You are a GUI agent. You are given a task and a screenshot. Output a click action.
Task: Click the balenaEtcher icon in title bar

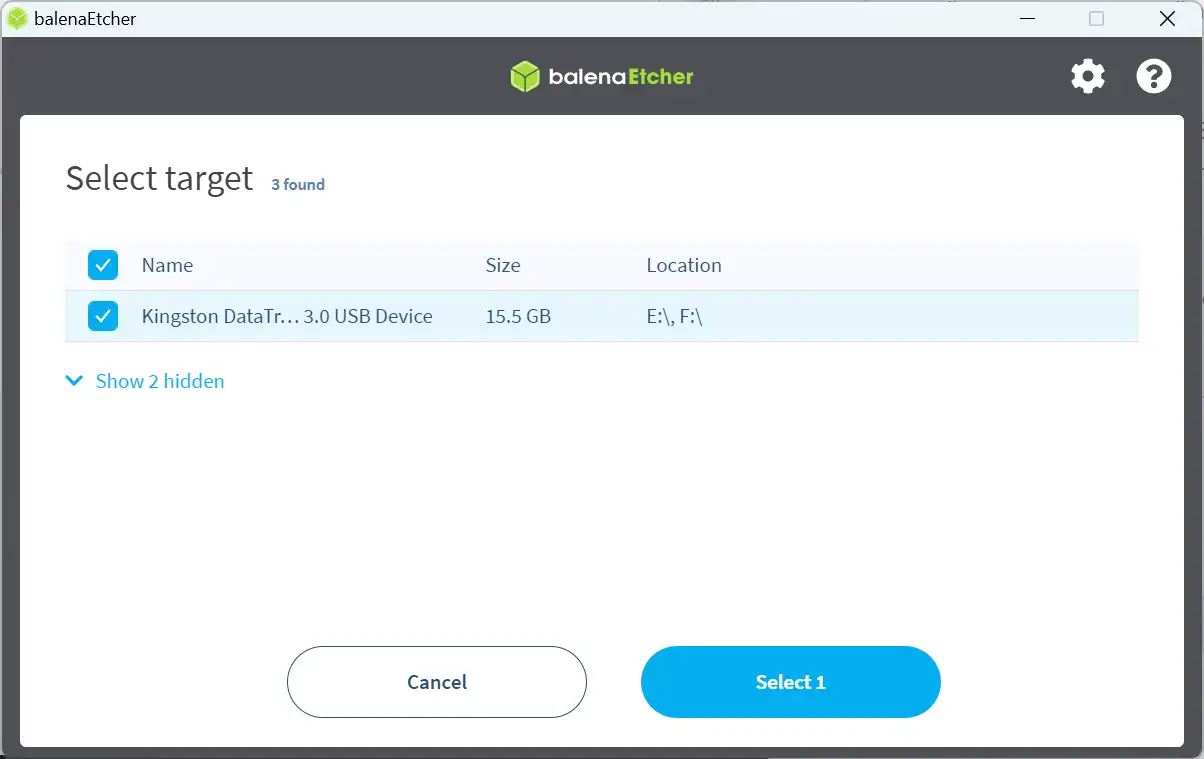click(17, 18)
